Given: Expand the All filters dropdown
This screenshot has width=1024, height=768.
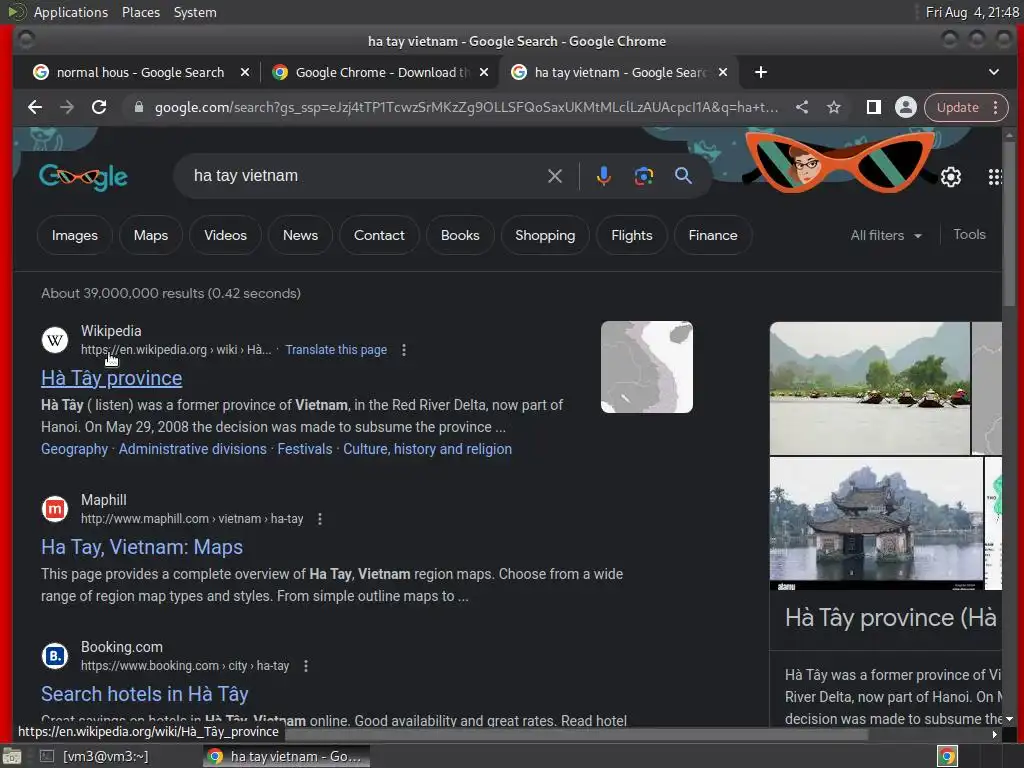Looking at the screenshot, I should pyautogui.click(x=886, y=235).
